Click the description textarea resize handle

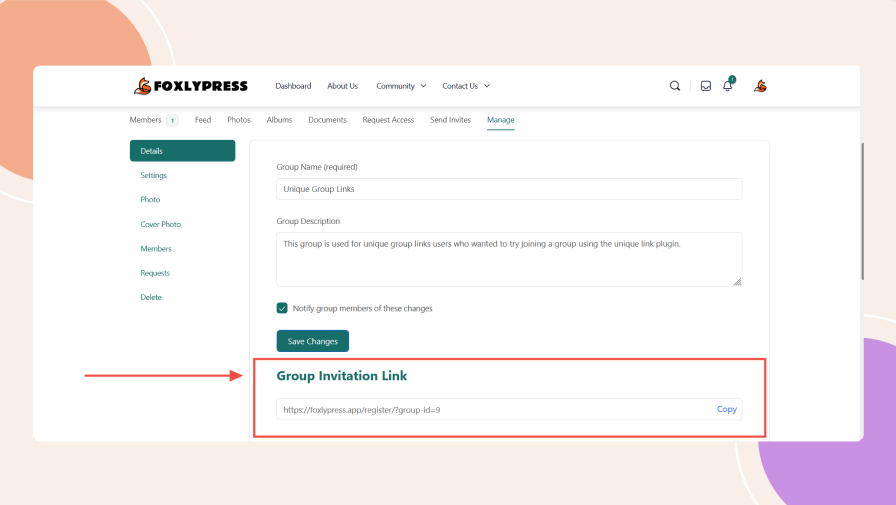737,282
